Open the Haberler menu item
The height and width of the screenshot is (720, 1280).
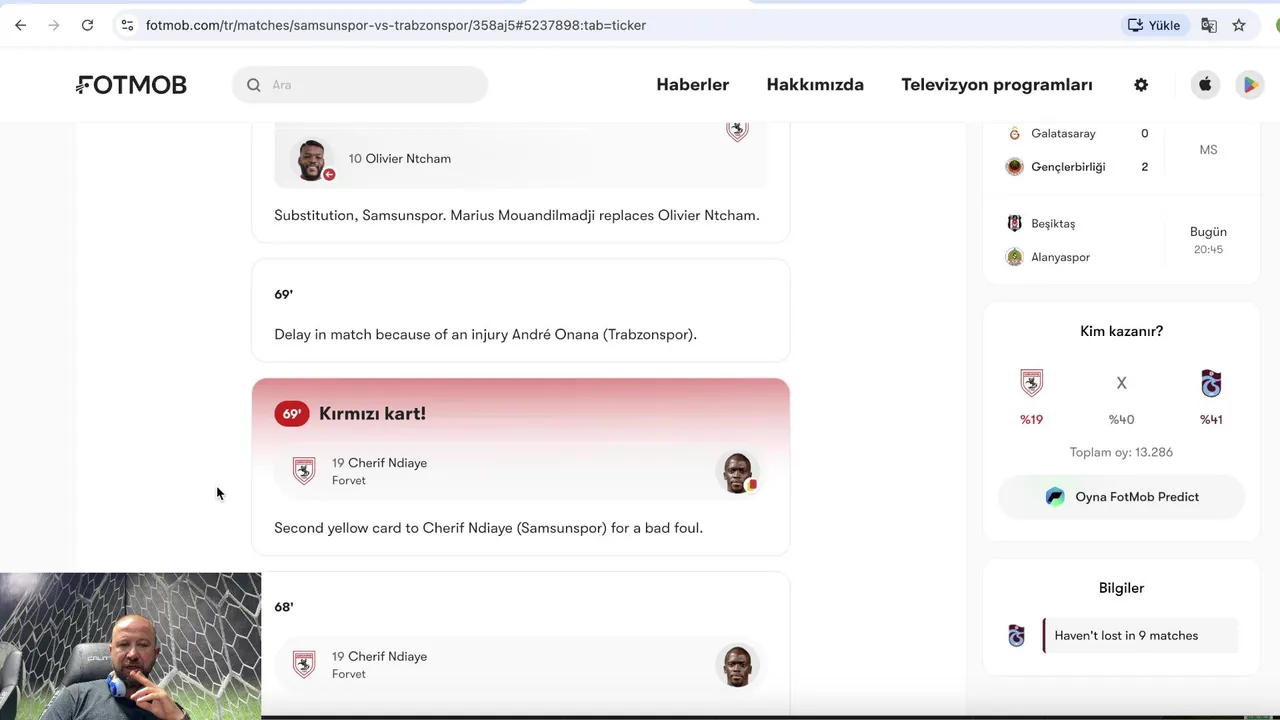tap(692, 85)
